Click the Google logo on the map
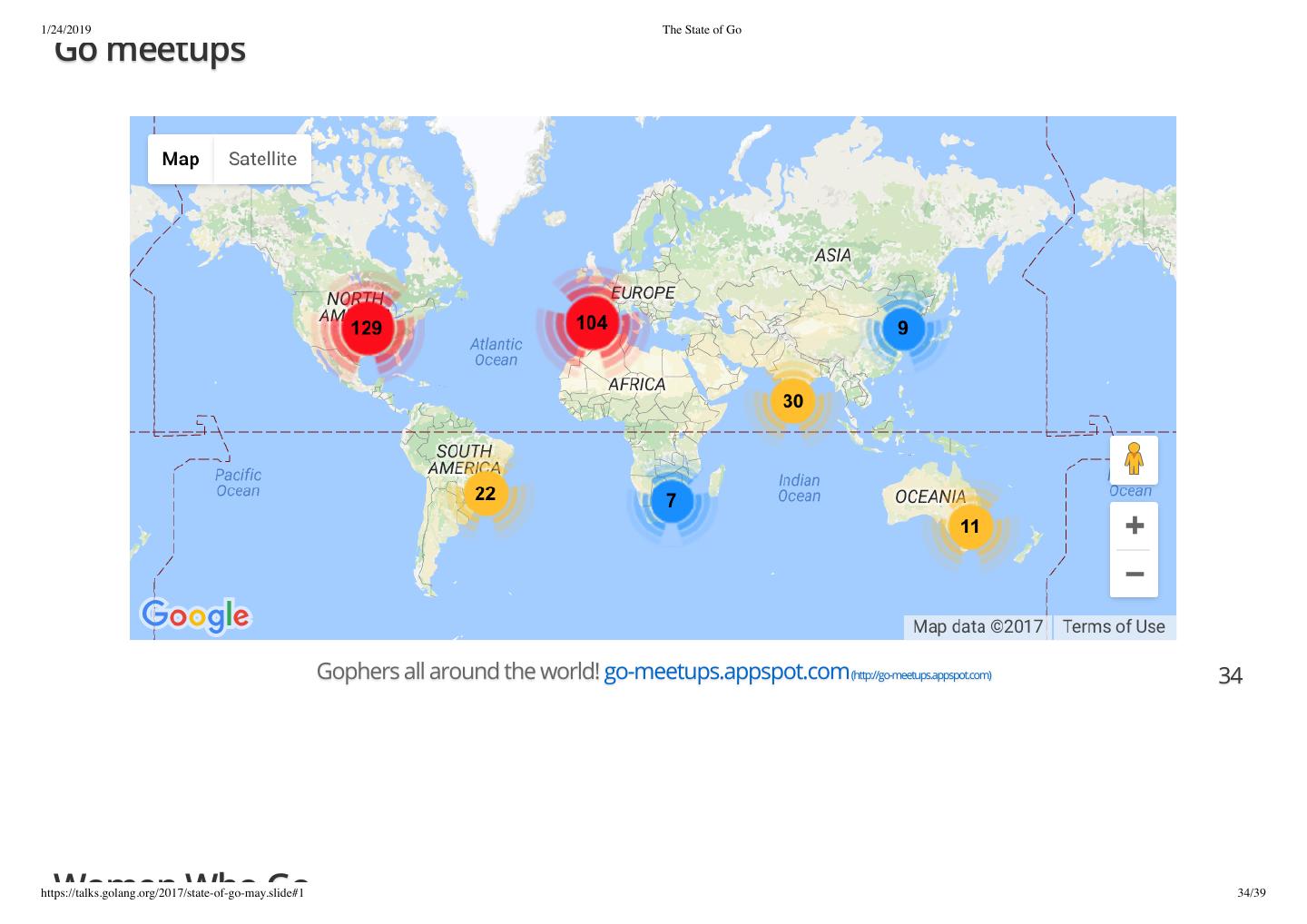Screen dimensions: 1307x924 coord(195,615)
